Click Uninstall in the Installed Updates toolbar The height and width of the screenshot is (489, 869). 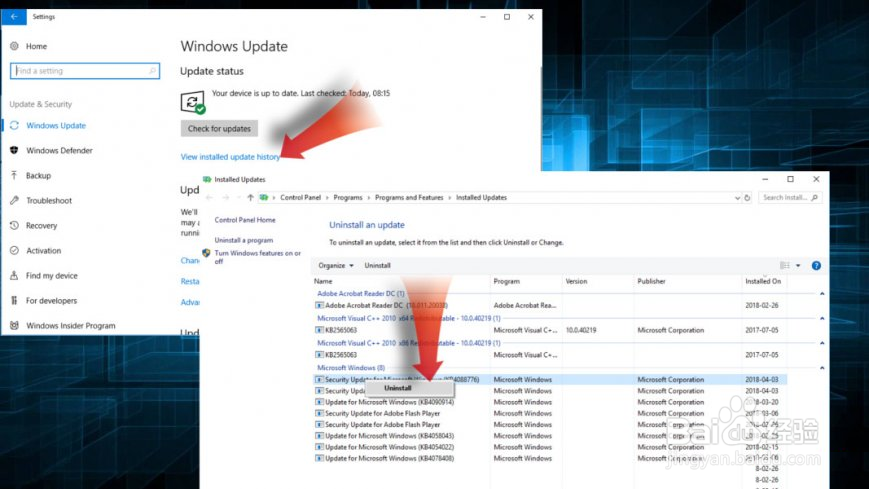tap(377, 266)
